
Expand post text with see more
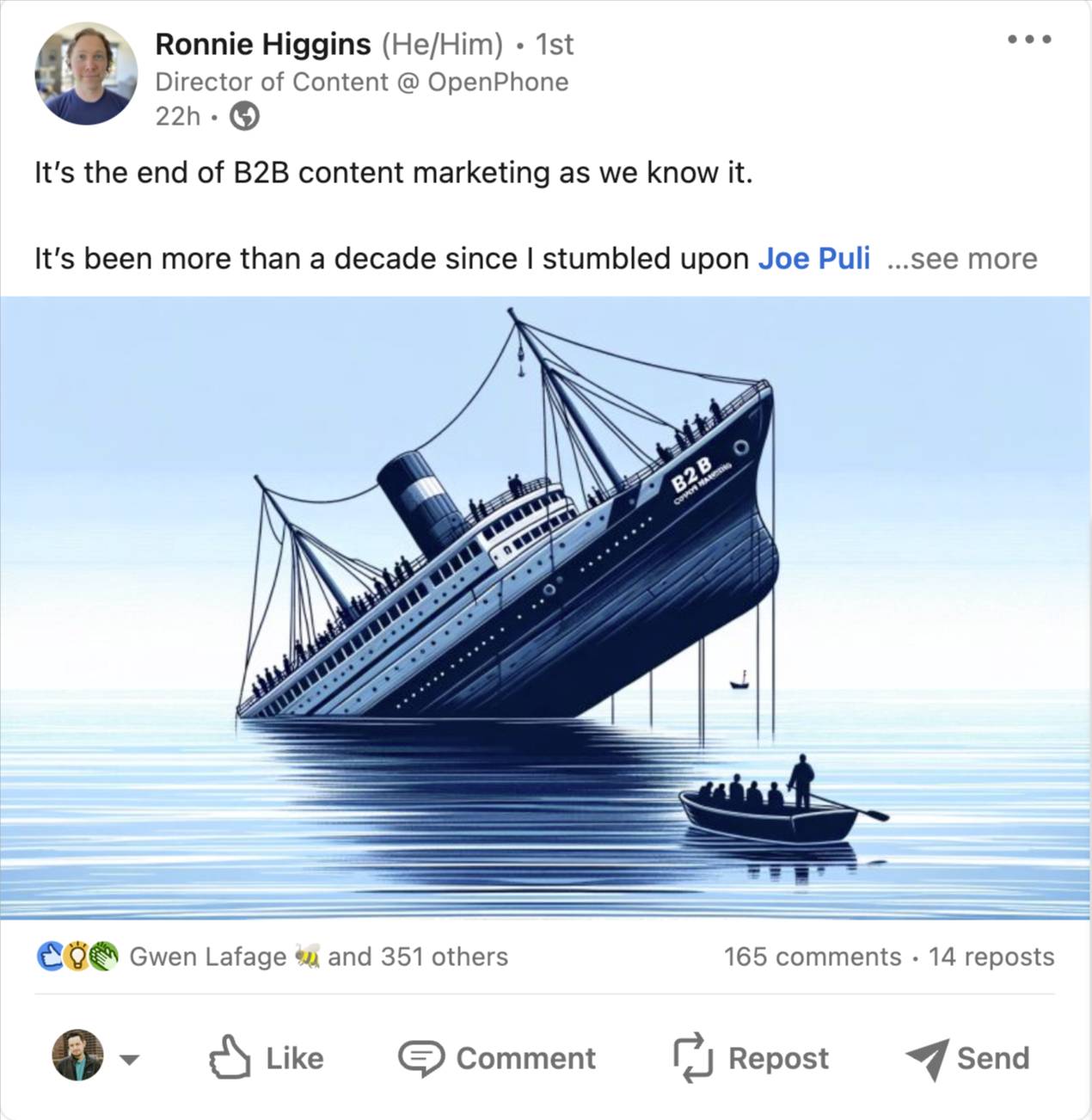click(962, 258)
